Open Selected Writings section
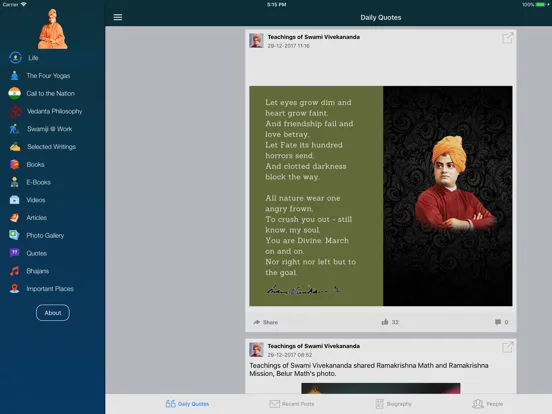 pyautogui.click(x=51, y=146)
